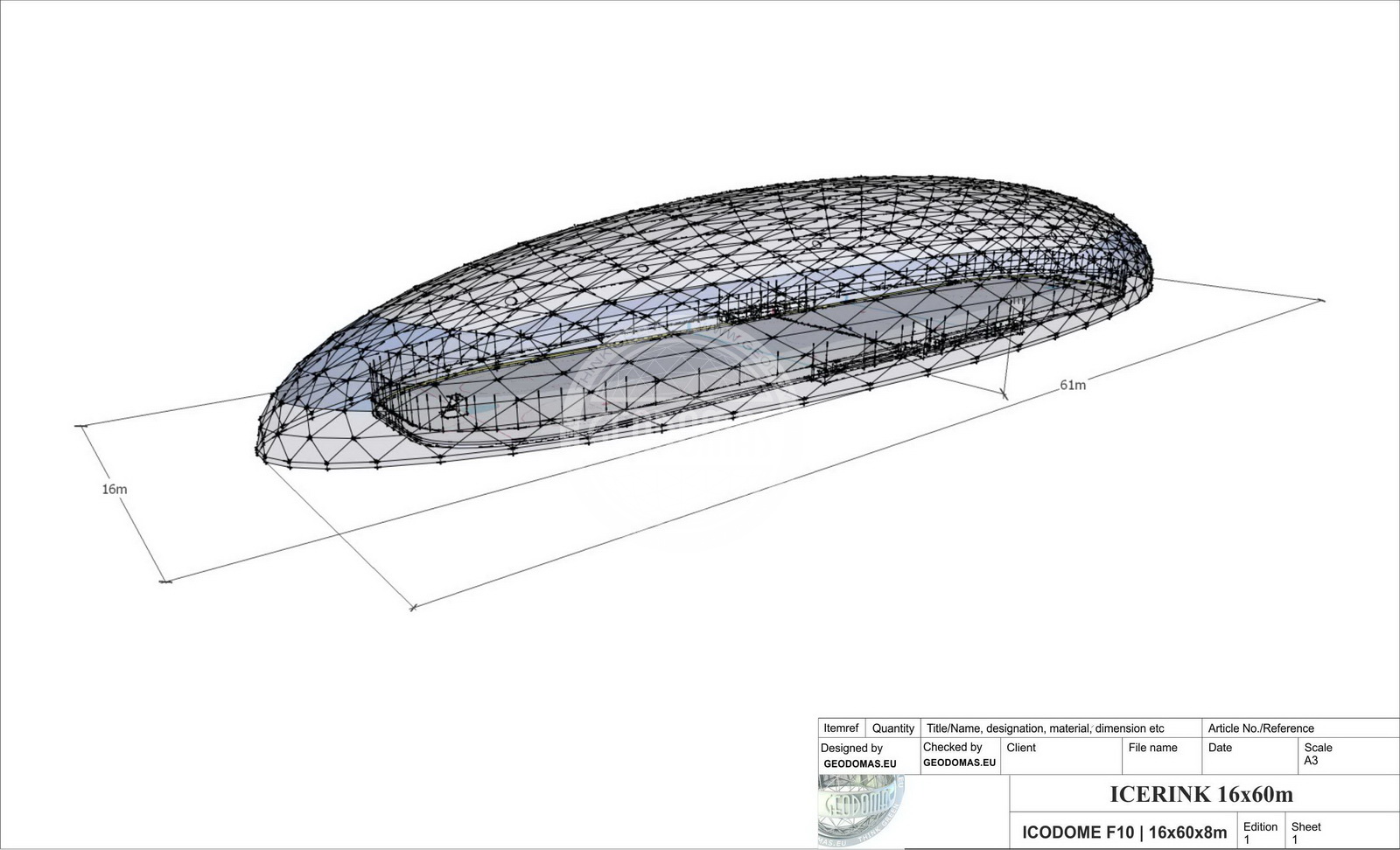Click the ICODOME F10 | 16x60x8m label

pyautogui.click(x=1124, y=832)
